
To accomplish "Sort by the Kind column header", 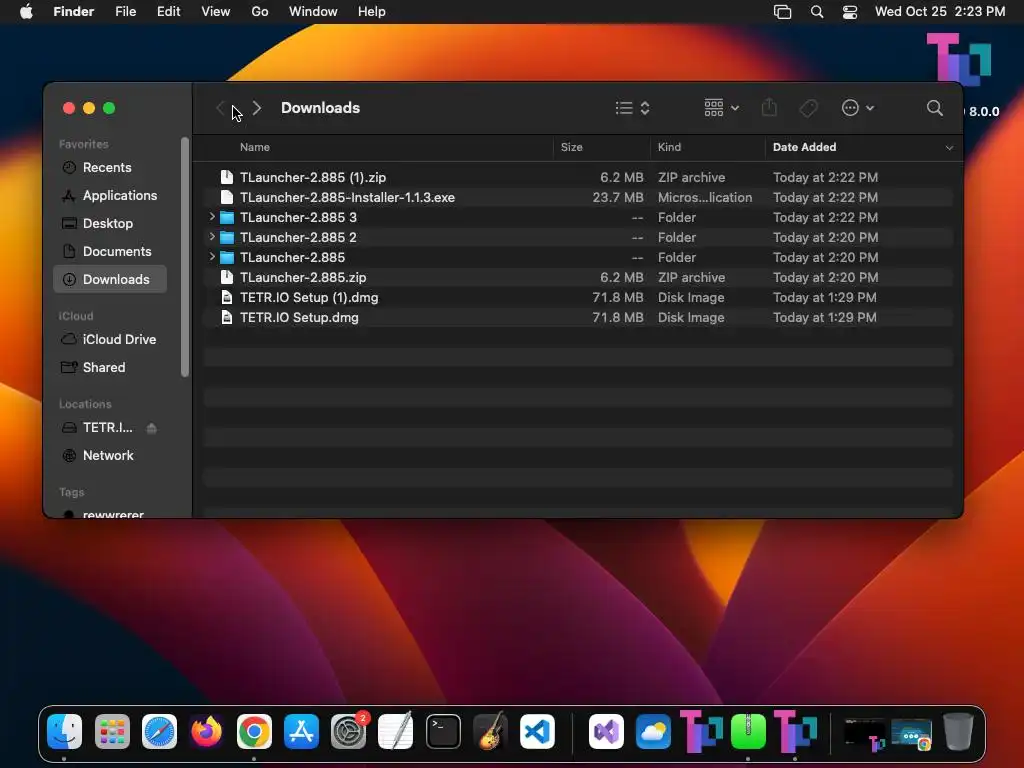I will (669, 148).
